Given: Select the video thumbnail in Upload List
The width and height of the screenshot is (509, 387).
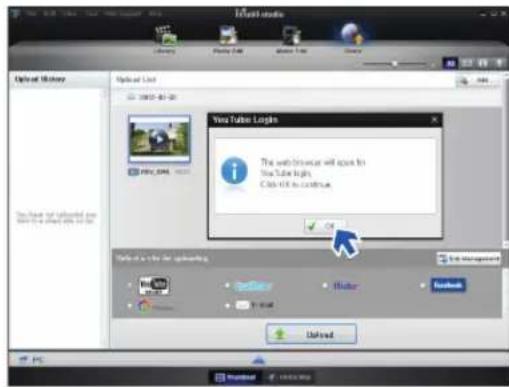Looking at the screenshot, I should click(x=160, y=139).
